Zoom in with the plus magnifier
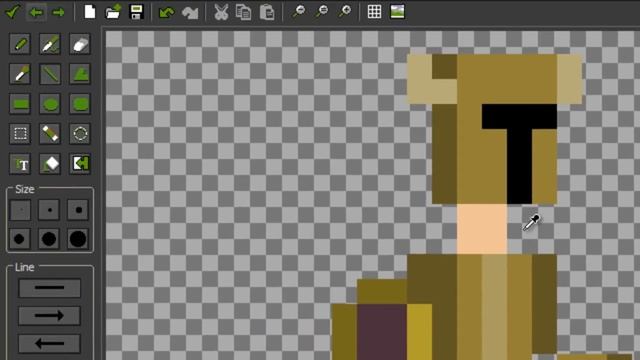Screen dimensions: 640x360 click(345, 11)
